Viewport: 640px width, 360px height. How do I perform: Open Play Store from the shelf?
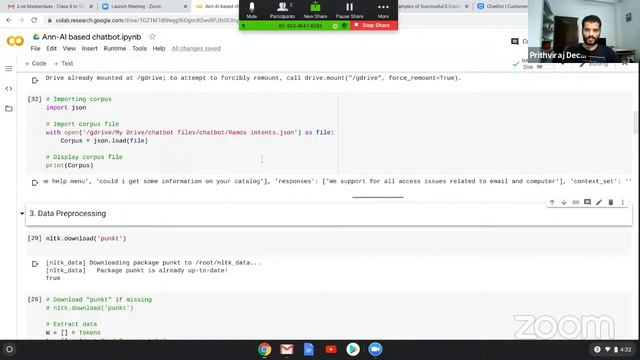[x=353, y=349]
